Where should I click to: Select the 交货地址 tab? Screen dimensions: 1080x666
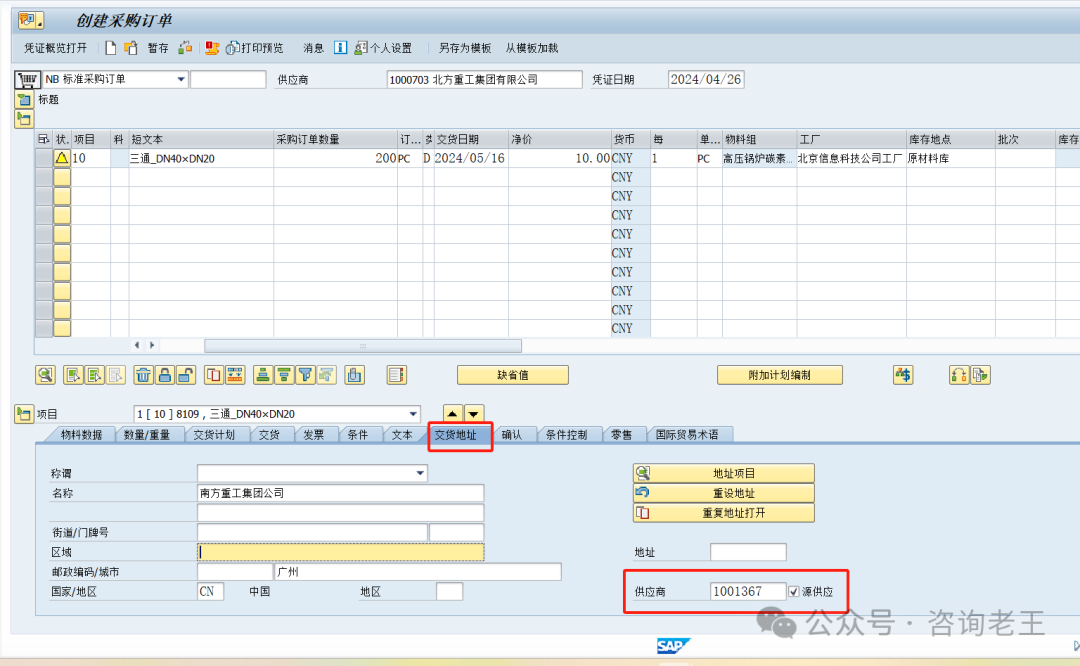click(455, 435)
